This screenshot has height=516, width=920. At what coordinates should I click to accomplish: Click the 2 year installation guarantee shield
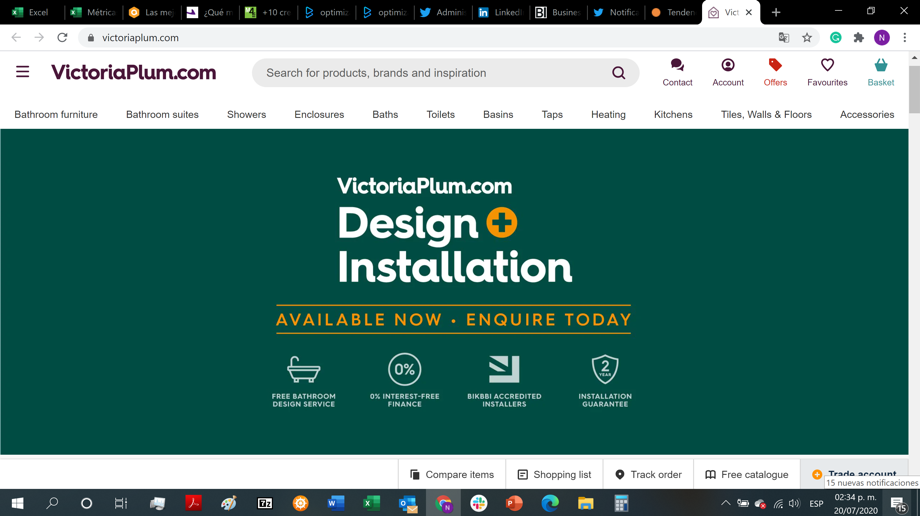[x=605, y=369]
